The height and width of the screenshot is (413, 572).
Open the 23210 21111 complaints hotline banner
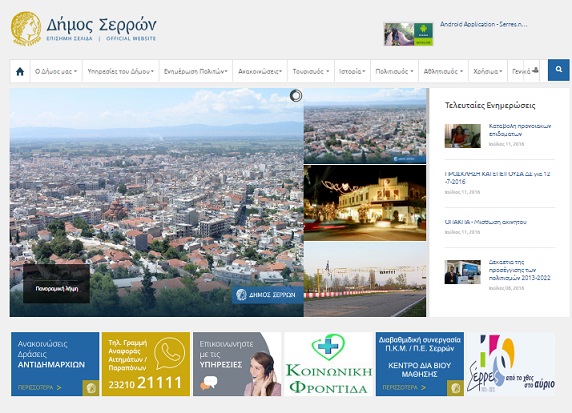[x=146, y=364]
